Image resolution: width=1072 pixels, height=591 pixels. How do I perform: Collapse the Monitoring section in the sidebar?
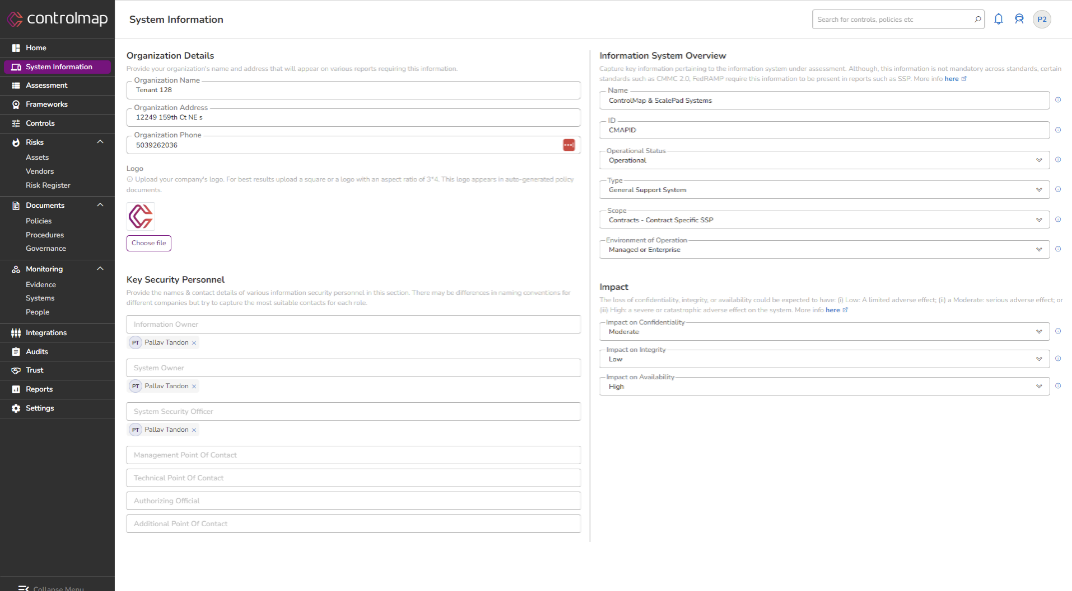tap(99, 268)
